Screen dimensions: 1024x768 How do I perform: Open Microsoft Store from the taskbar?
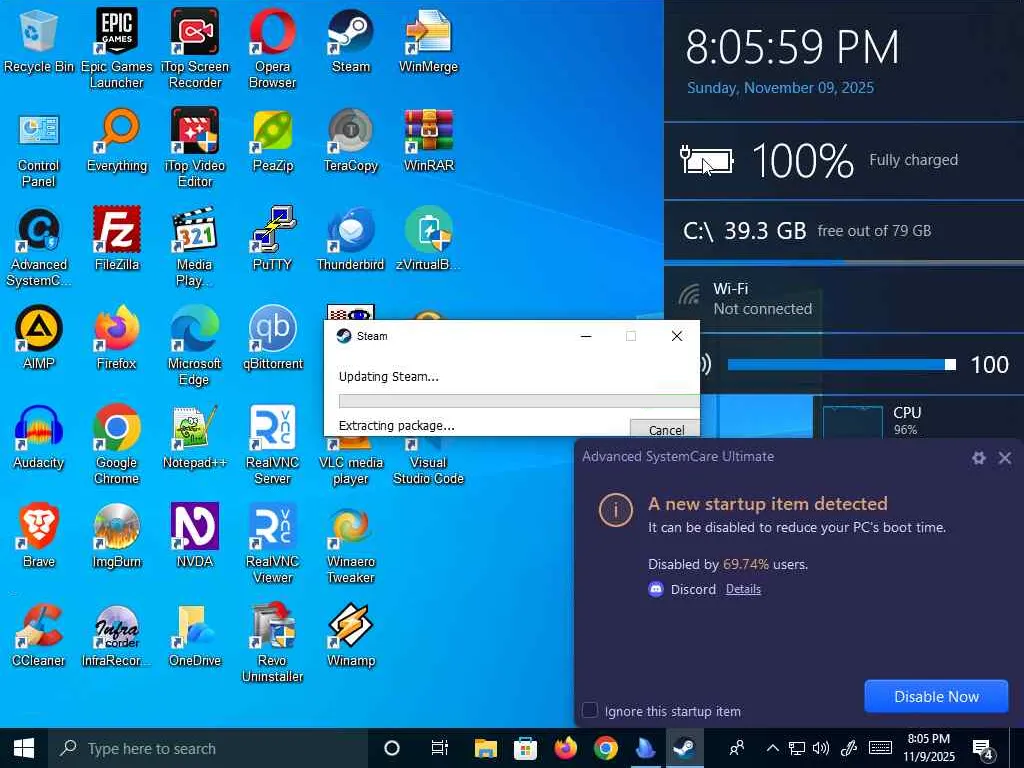[x=525, y=748]
